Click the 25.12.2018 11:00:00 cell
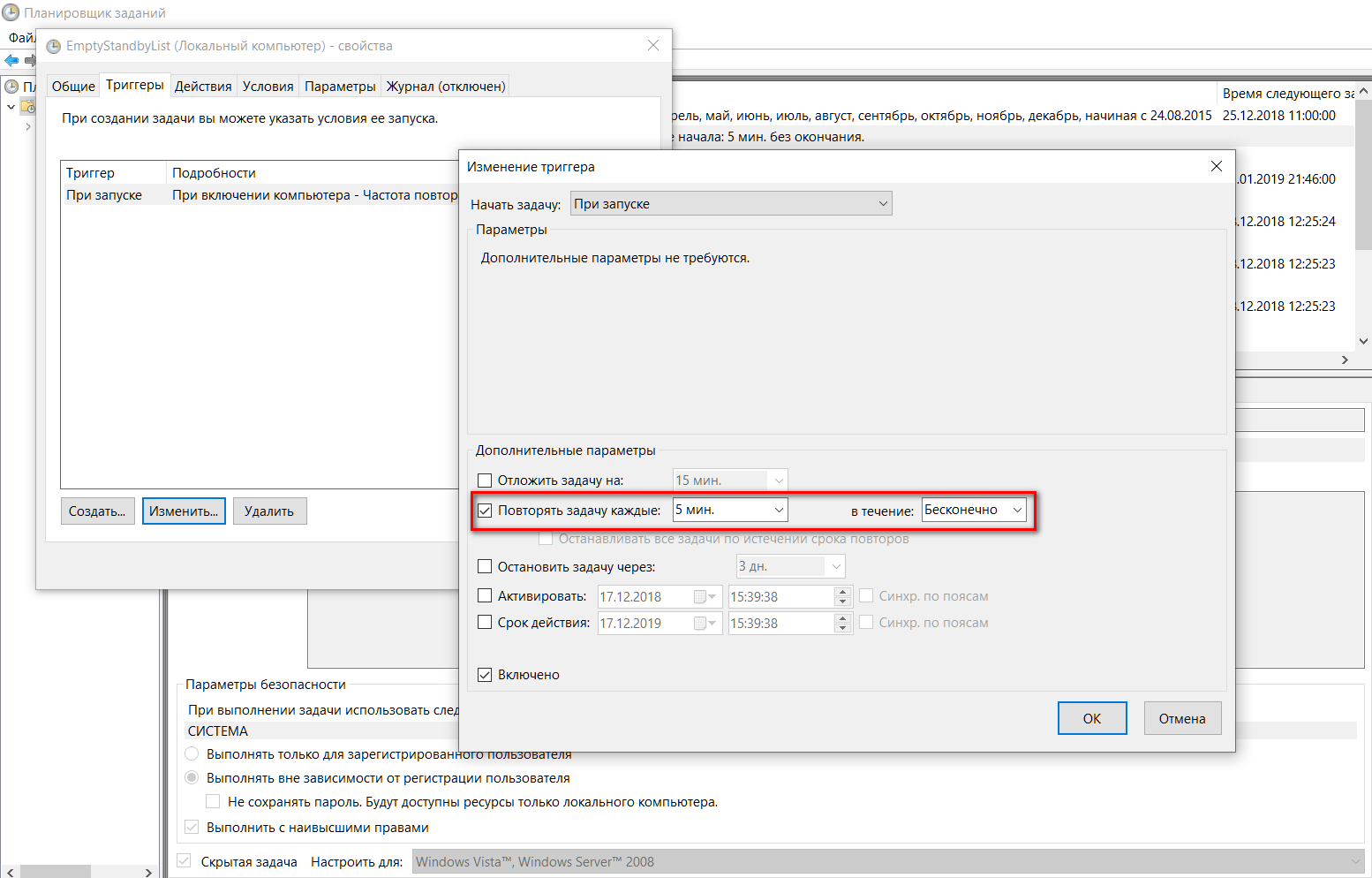Image resolution: width=1372 pixels, height=878 pixels. (x=1279, y=116)
